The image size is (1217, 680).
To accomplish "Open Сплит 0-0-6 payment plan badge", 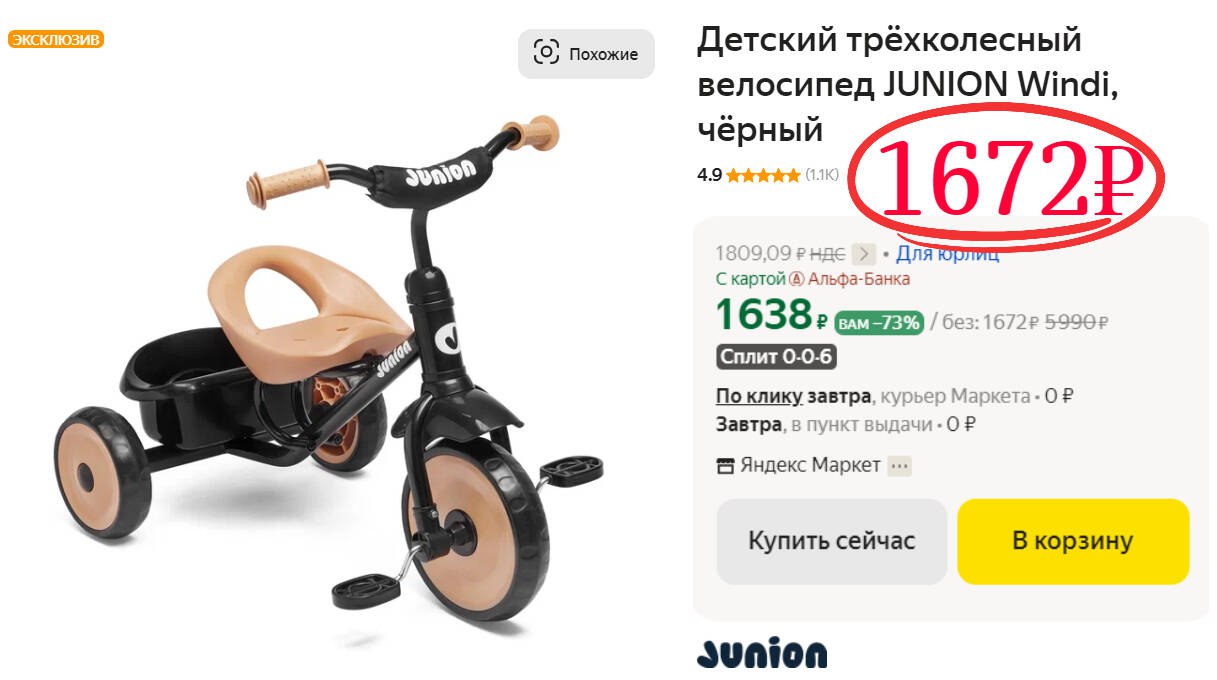I will click(777, 357).
